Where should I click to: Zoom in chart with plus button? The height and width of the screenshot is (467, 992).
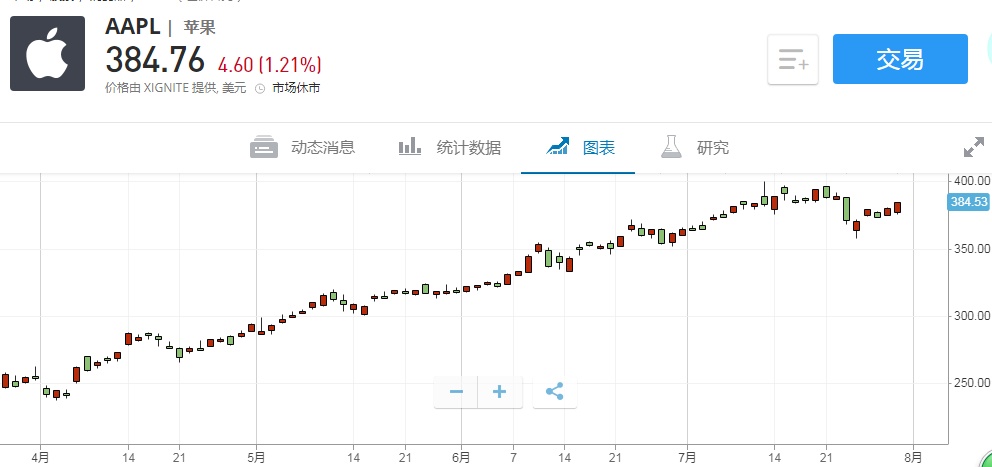pos(500,392)
